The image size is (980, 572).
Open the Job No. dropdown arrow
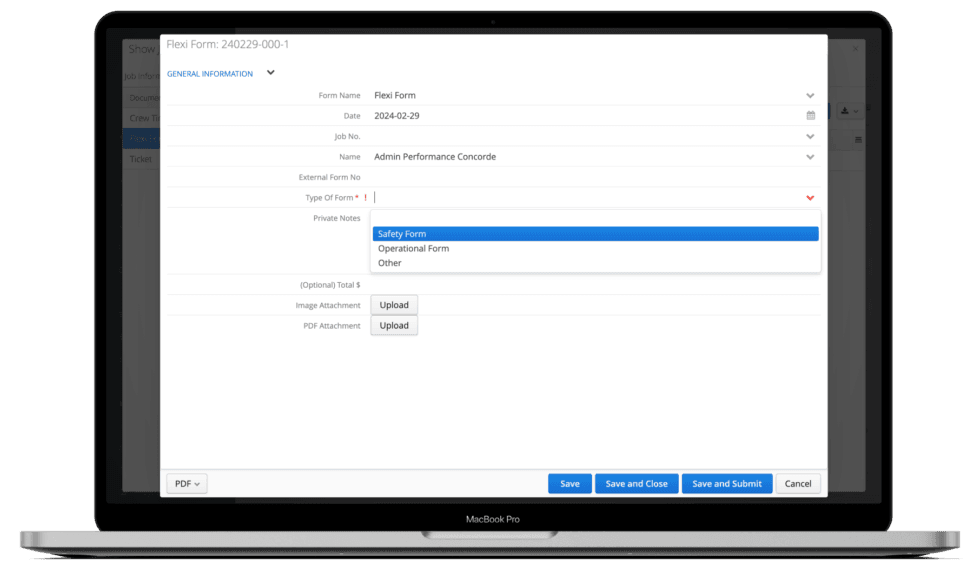(x=810, y=136)
